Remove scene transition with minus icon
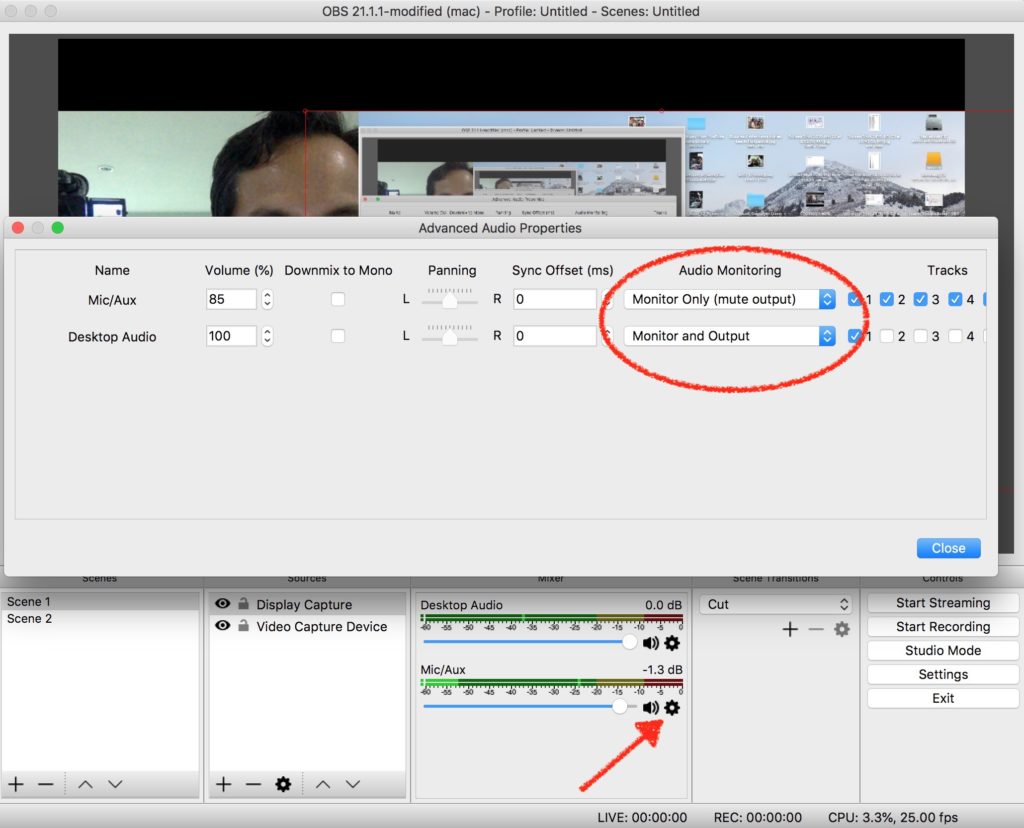Screen dimensions: 1024x828 [816, 629]
